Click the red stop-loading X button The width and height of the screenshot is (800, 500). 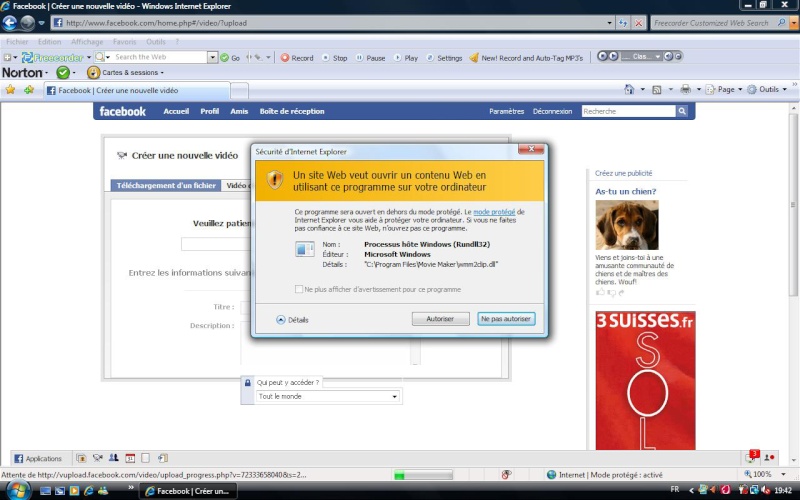point(638,23)
